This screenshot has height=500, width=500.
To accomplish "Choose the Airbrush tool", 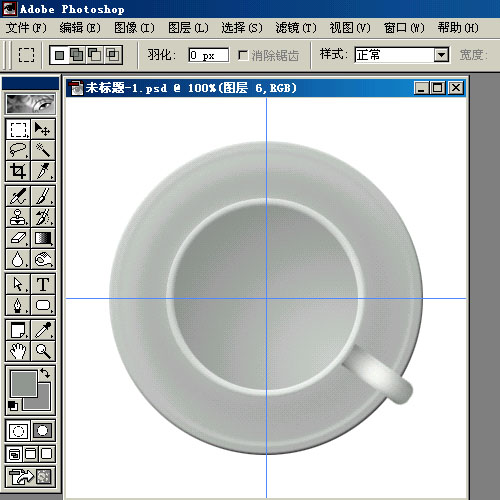I will [18, 196].
